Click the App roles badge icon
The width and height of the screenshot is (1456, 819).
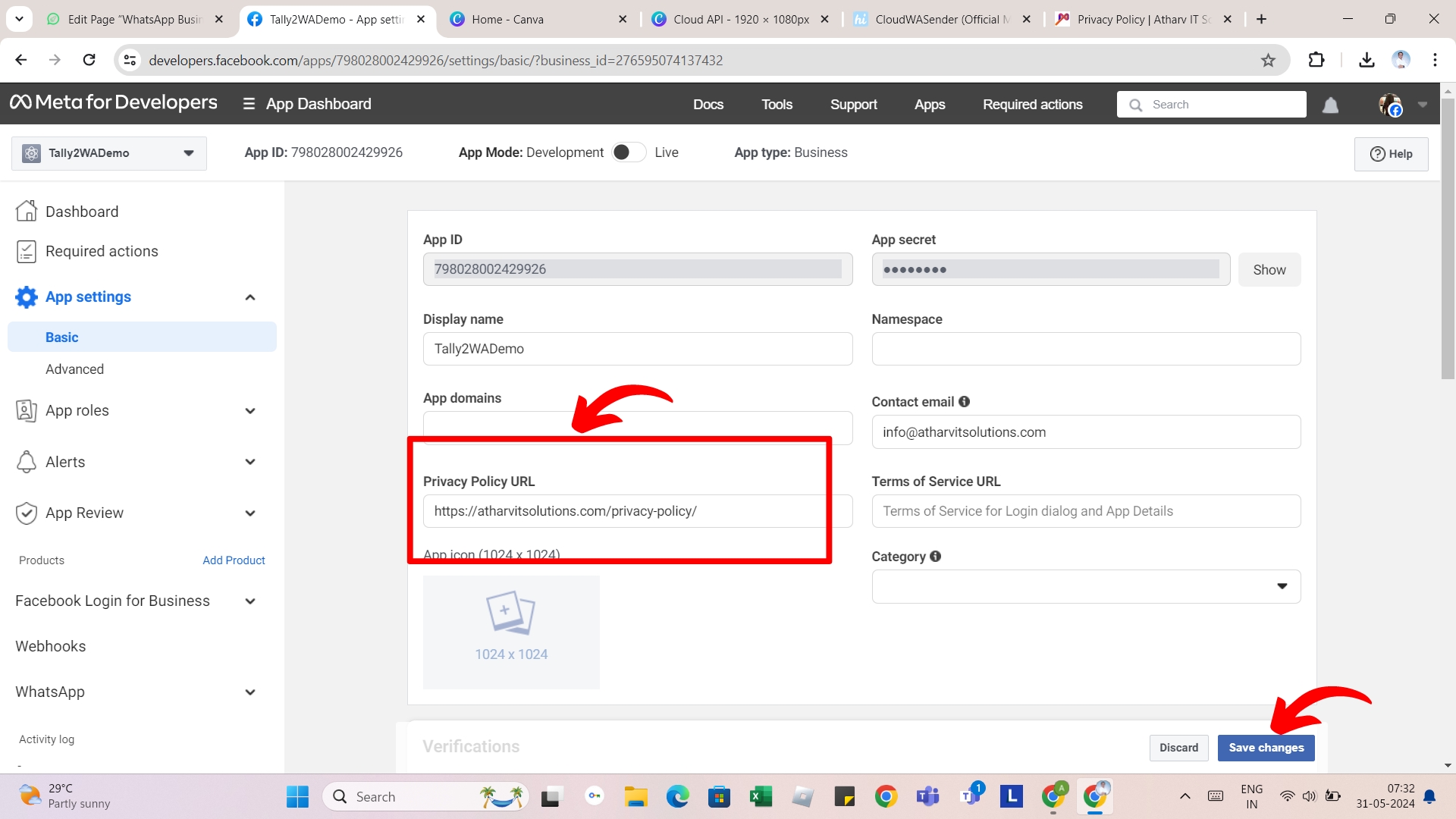[x=27, y=410]
